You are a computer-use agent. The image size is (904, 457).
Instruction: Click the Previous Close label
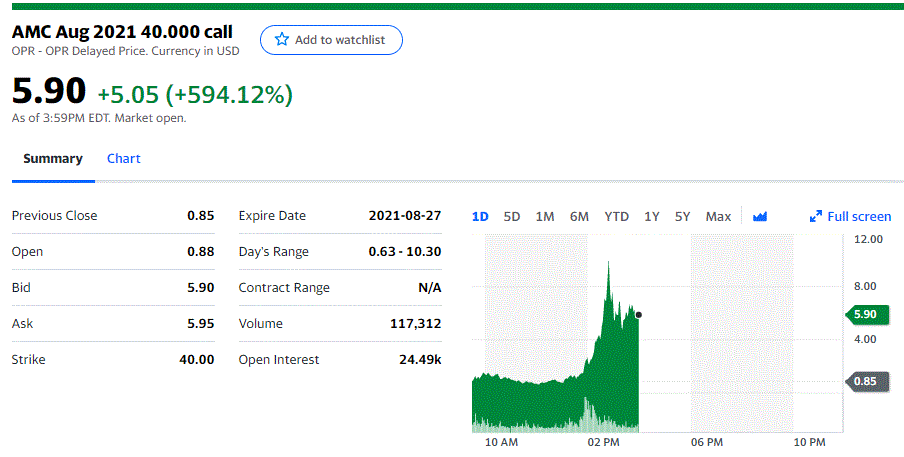click(55, 216)
